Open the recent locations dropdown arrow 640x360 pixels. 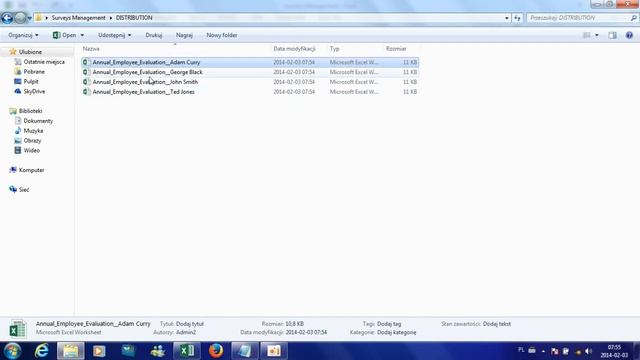click(29, 18)
